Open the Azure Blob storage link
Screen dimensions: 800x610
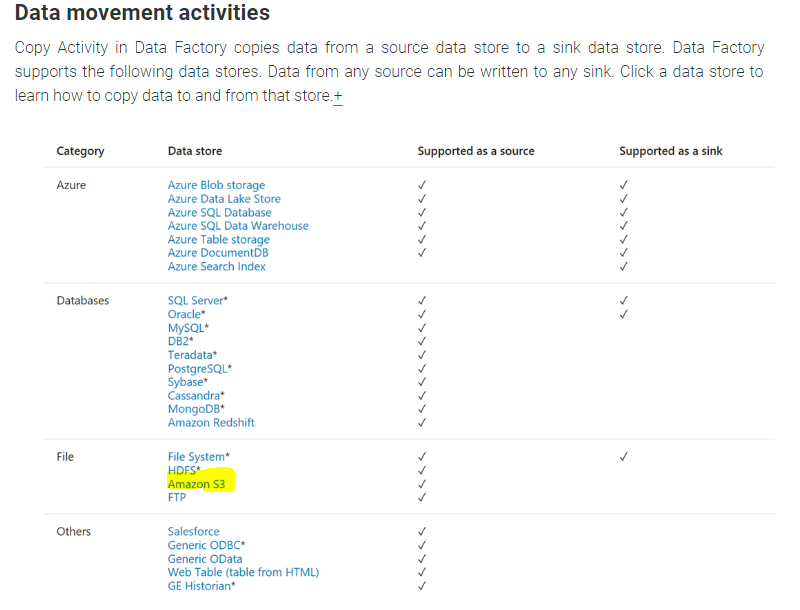216,185
